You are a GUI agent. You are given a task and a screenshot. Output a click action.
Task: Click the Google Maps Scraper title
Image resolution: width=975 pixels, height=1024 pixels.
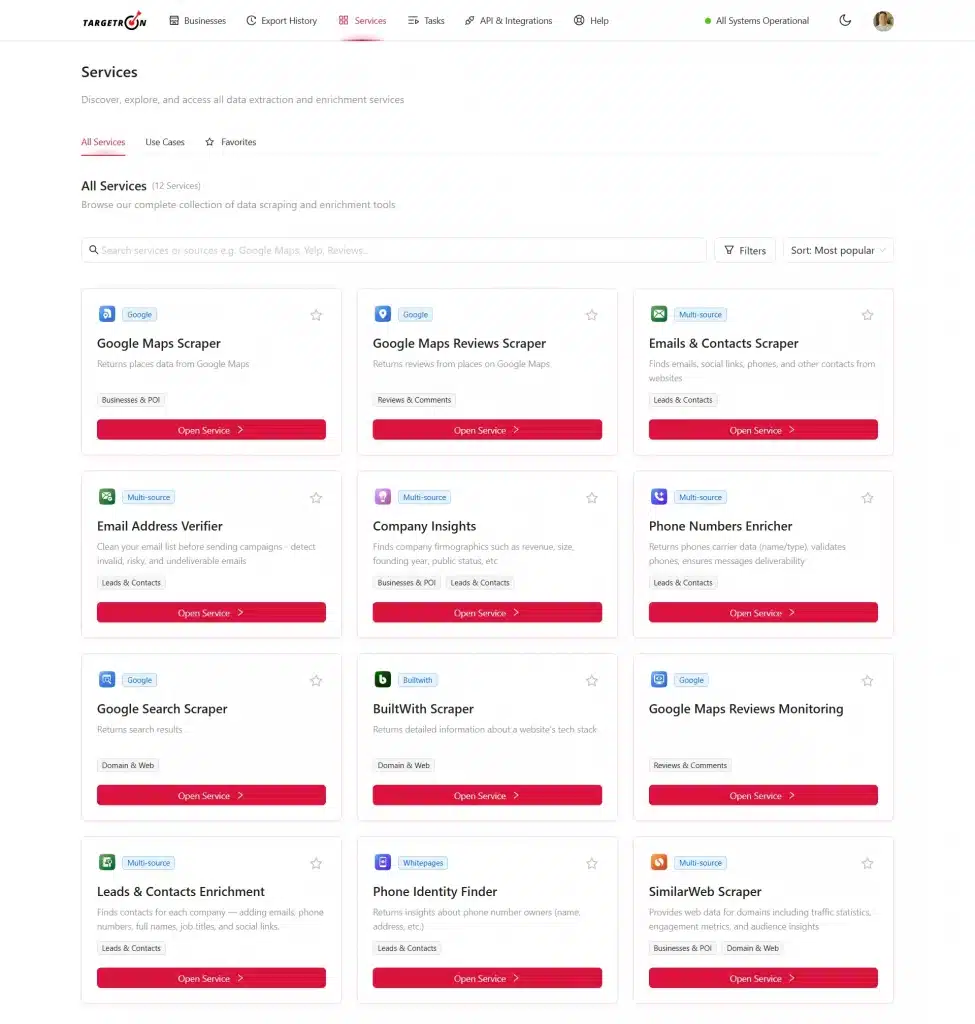pyautogui.click(x=159, y=343)
